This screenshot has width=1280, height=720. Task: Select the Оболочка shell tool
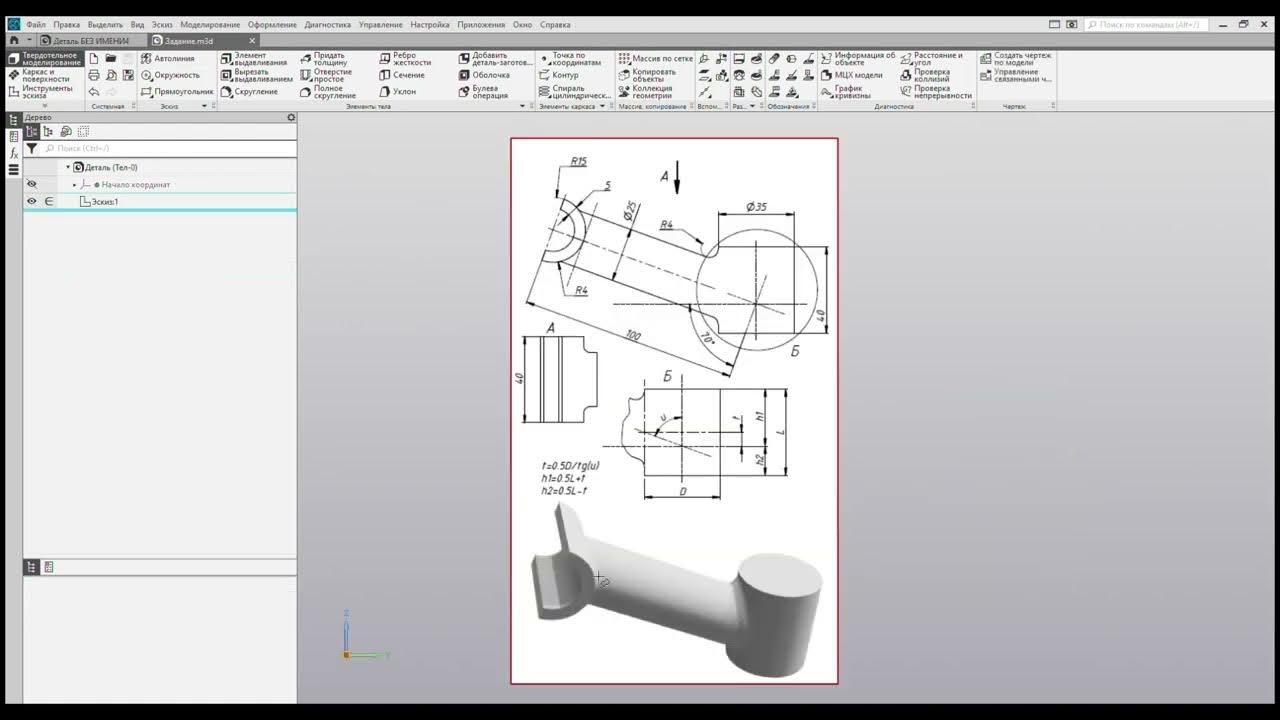tap(484, 75)
